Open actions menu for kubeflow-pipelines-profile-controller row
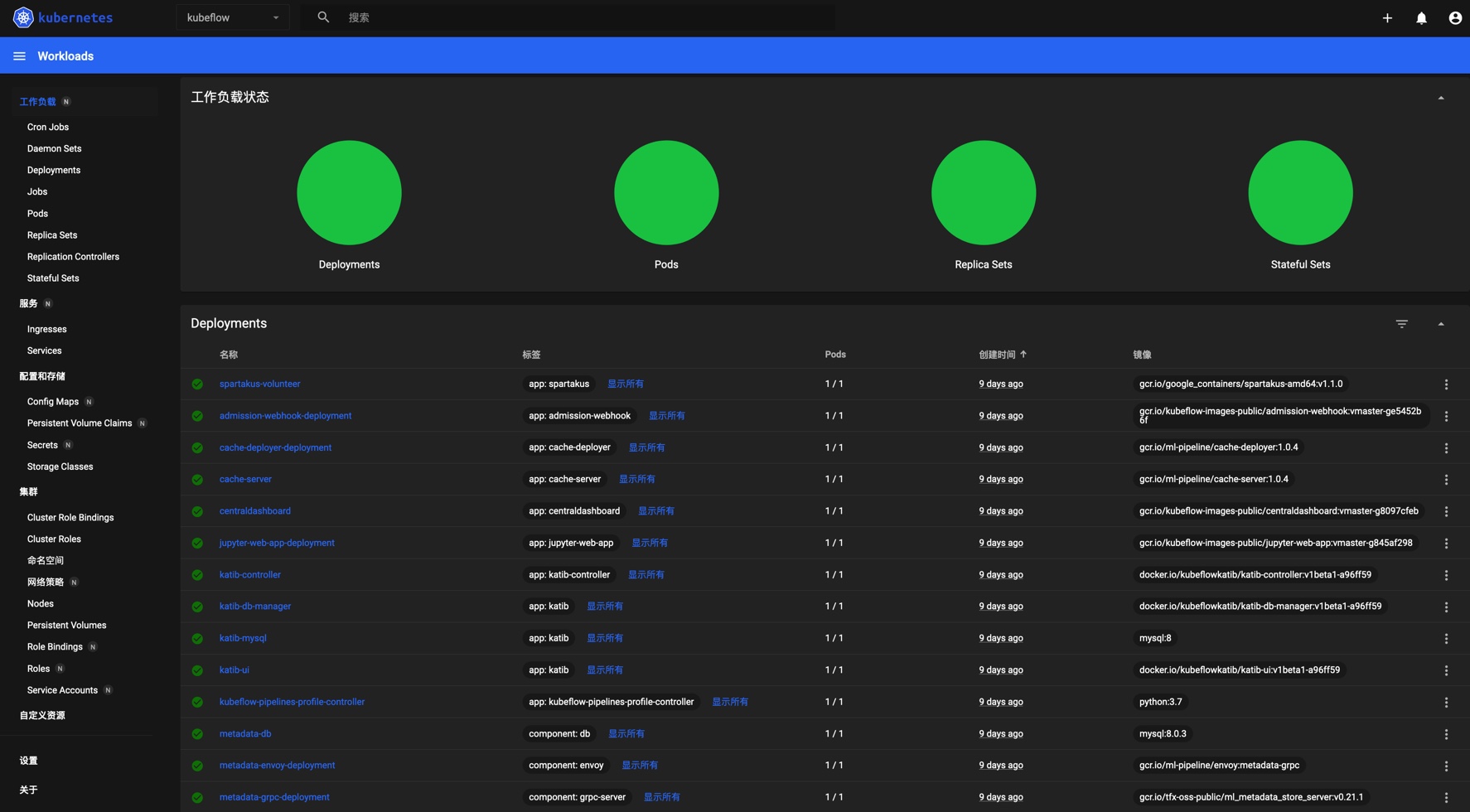Screen dimensions: 1470x812 [x=1446, y=703]
